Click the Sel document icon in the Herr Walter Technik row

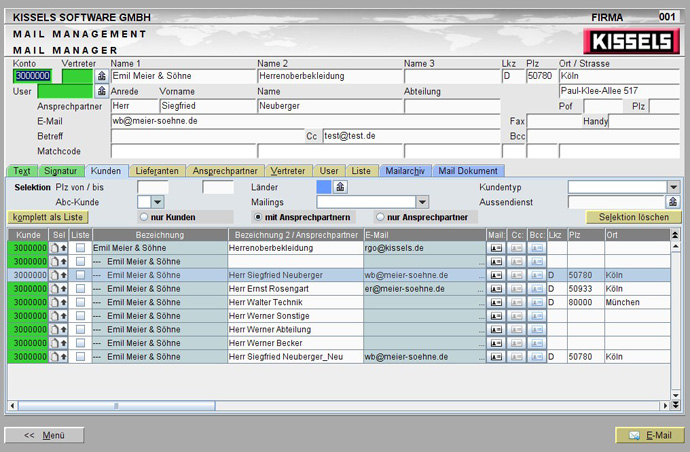55,303
